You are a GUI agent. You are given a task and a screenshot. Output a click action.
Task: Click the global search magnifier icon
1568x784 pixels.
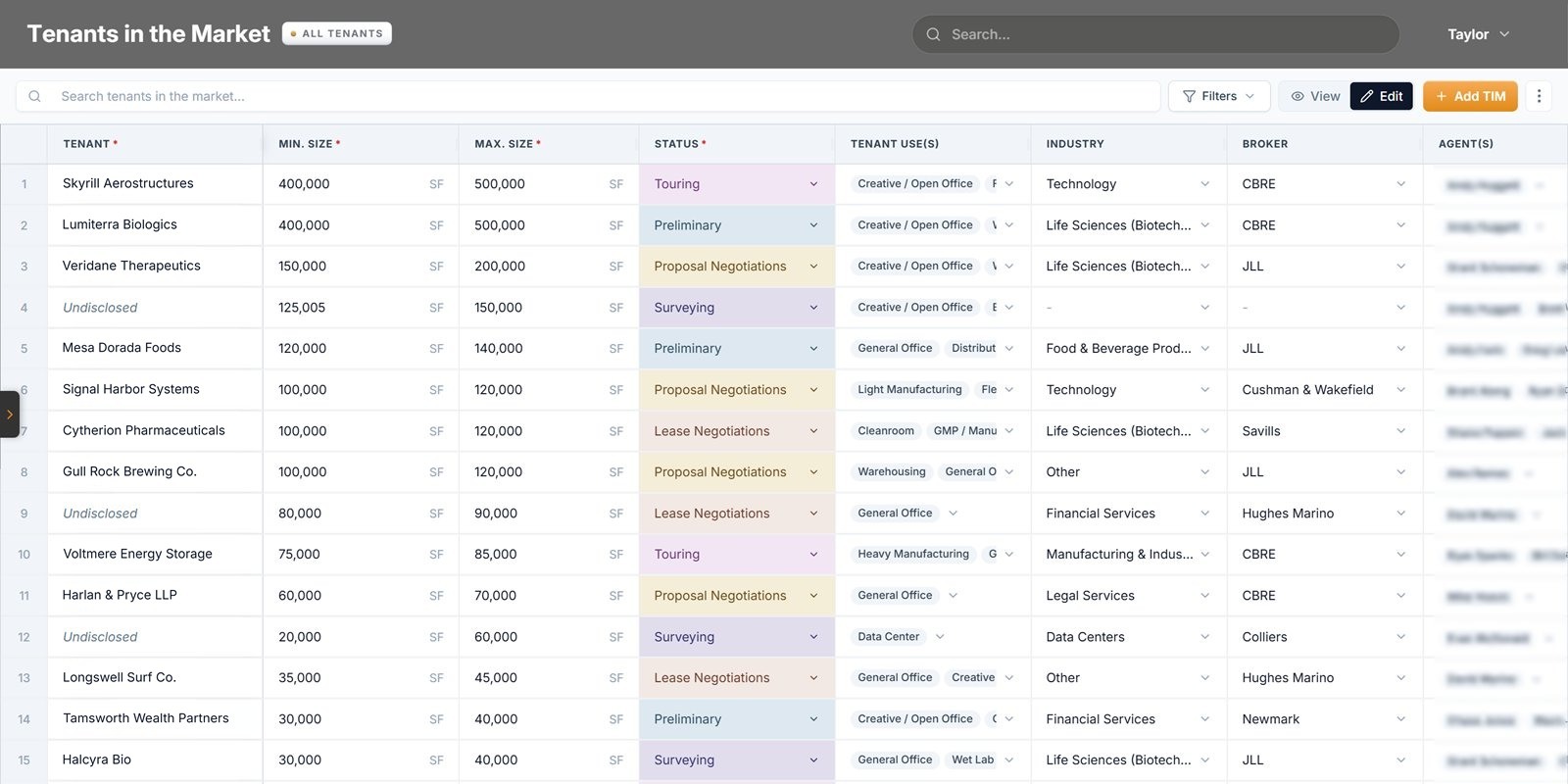pos(933,34)
